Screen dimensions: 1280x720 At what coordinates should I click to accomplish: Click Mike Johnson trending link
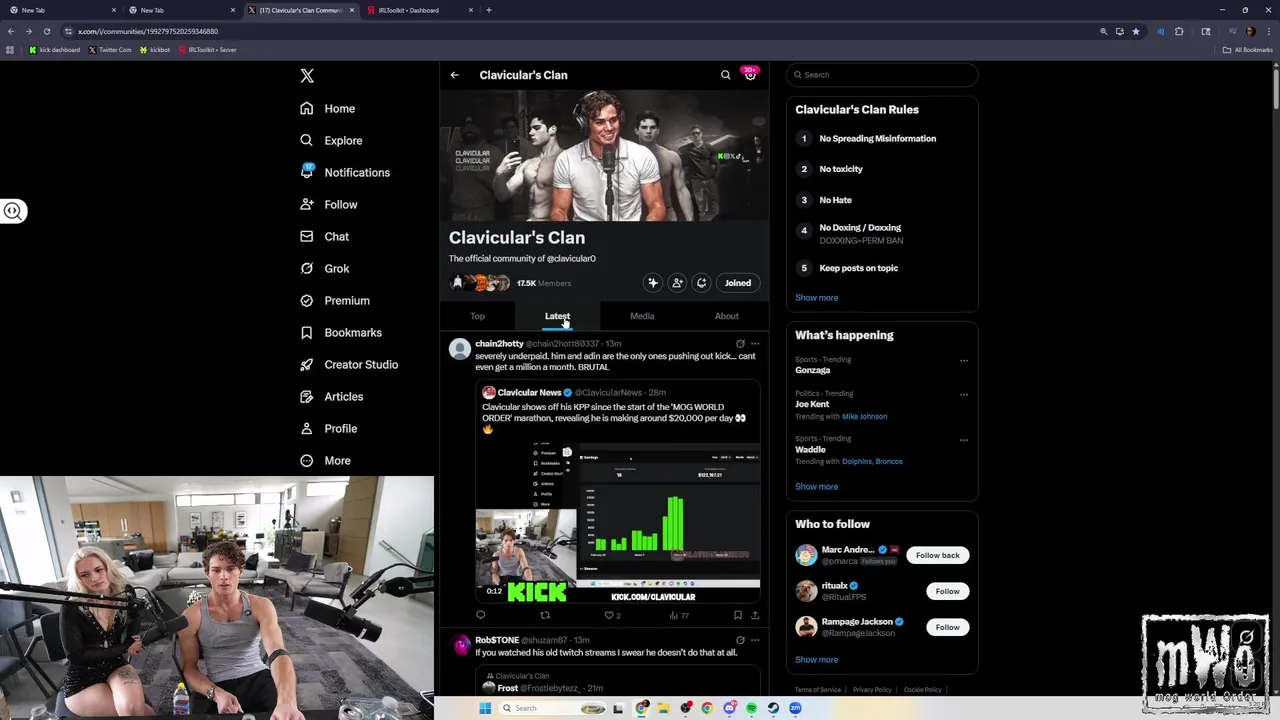coord(865,416)
